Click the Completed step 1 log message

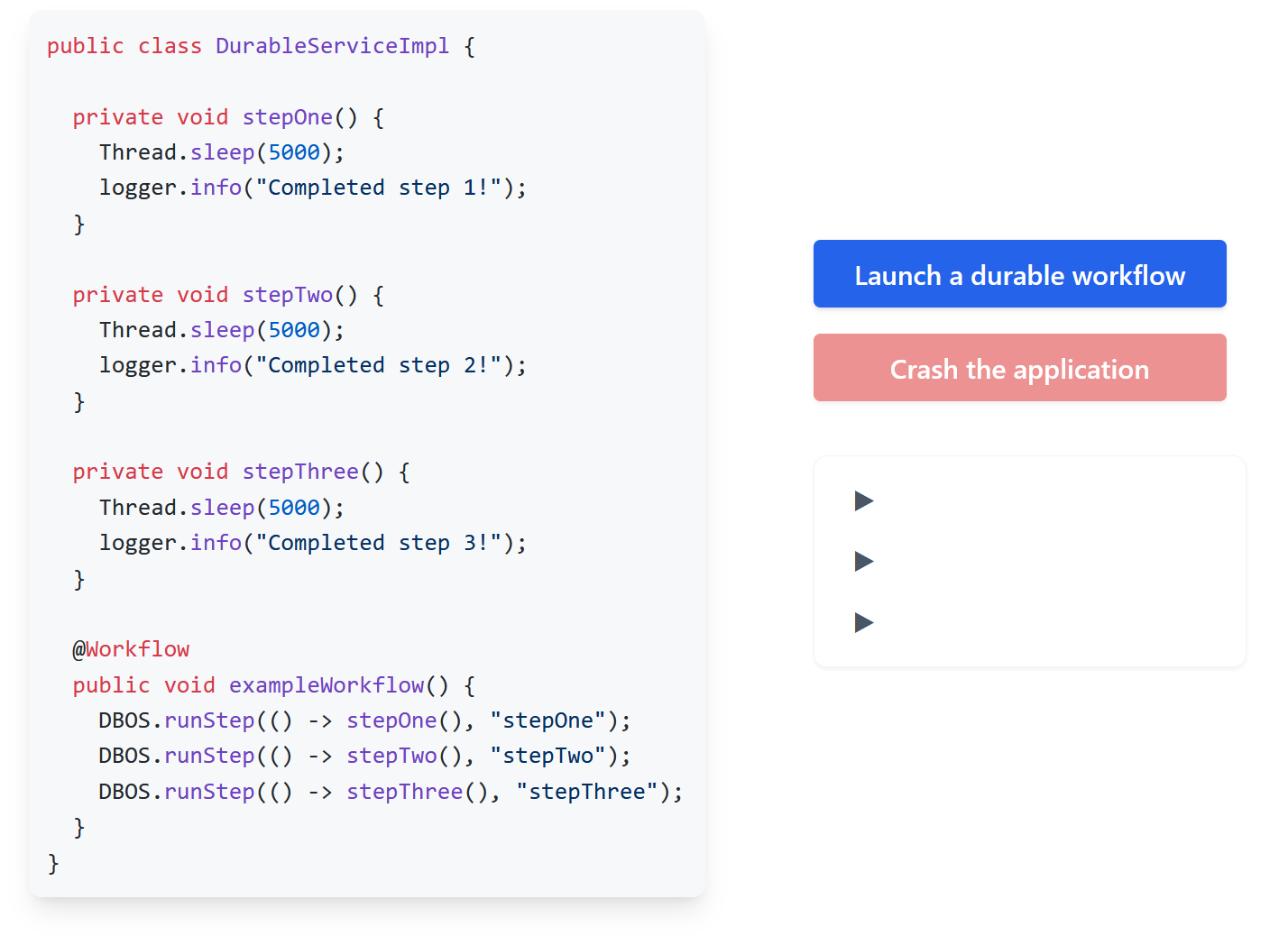pos(313,187)
